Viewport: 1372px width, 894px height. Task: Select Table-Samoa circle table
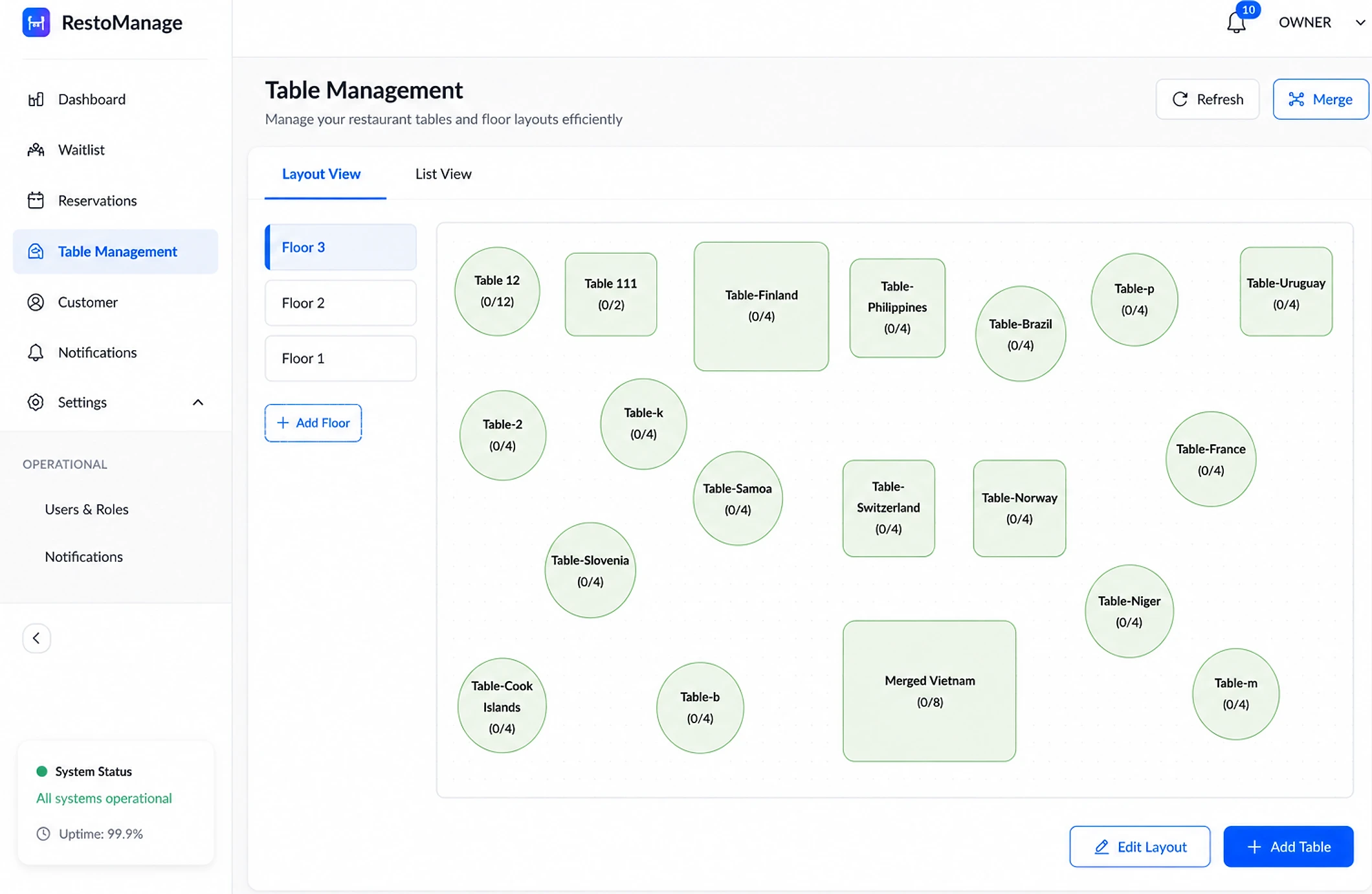point(738,498)
